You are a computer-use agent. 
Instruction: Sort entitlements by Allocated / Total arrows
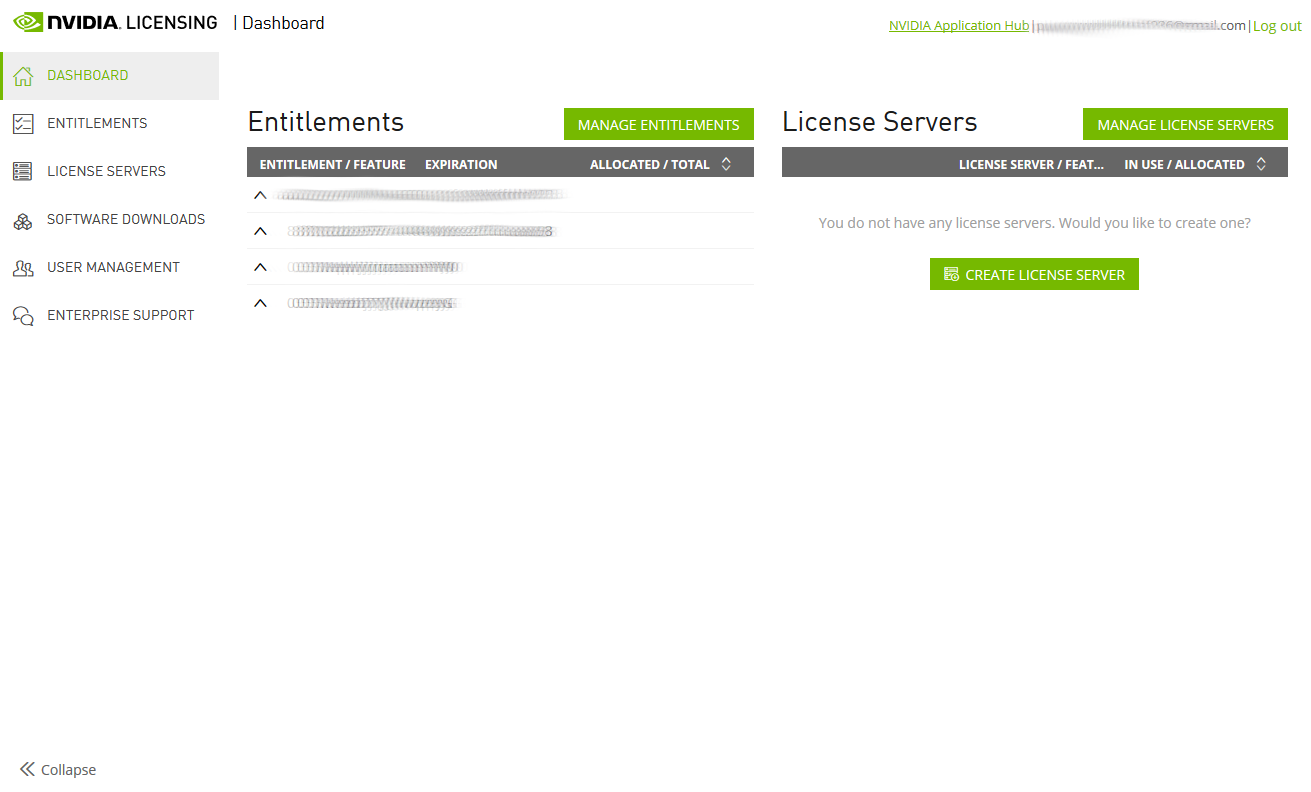point(726,164)
